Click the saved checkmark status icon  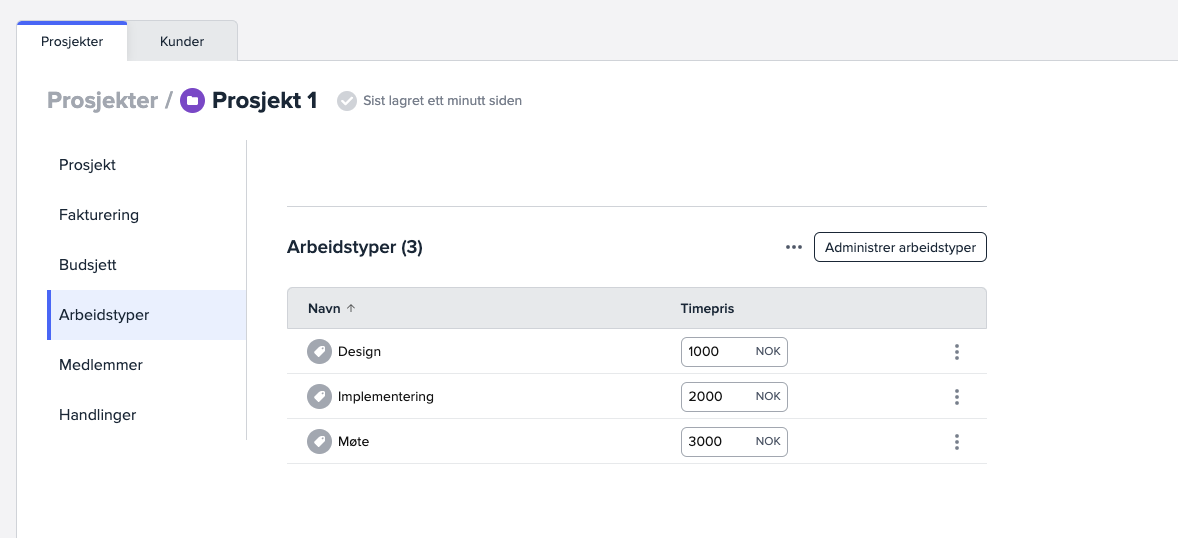point(347,101)
